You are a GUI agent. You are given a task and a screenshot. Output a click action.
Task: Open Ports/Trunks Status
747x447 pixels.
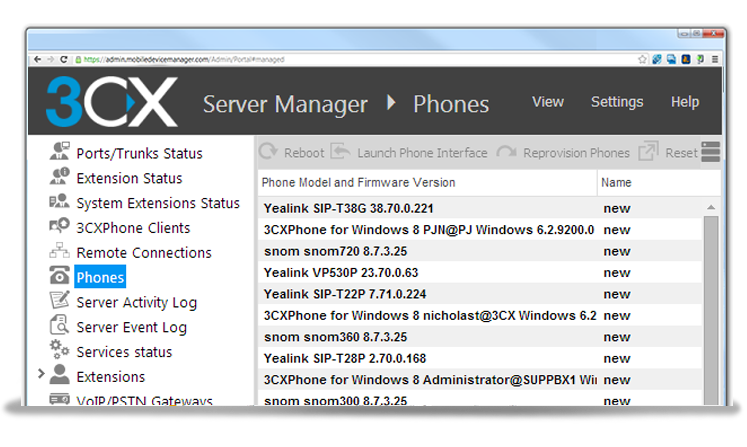[x=140, y=153]
